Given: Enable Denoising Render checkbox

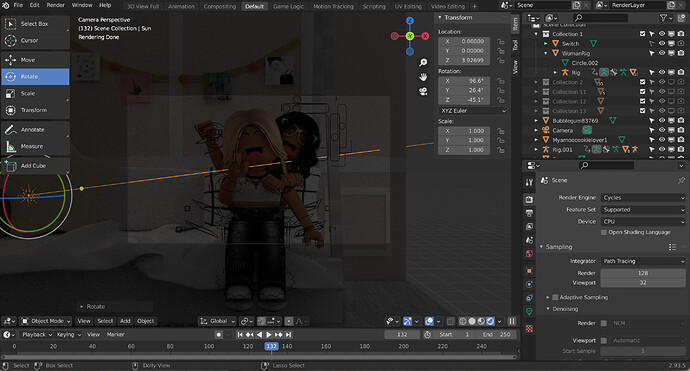Looking at the screenshot, I should [604, 323].
